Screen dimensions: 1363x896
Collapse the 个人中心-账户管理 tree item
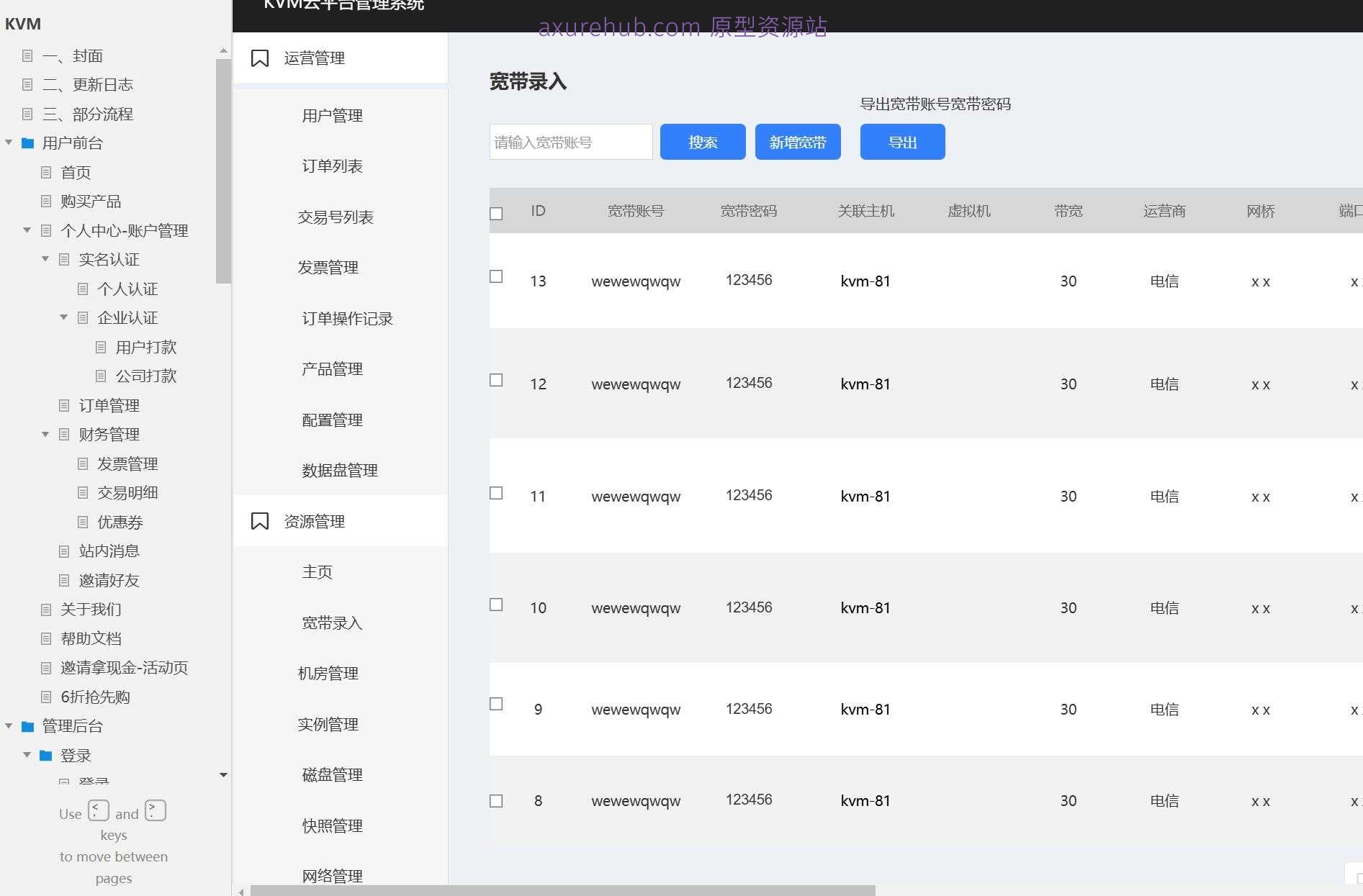pos(27,230)
